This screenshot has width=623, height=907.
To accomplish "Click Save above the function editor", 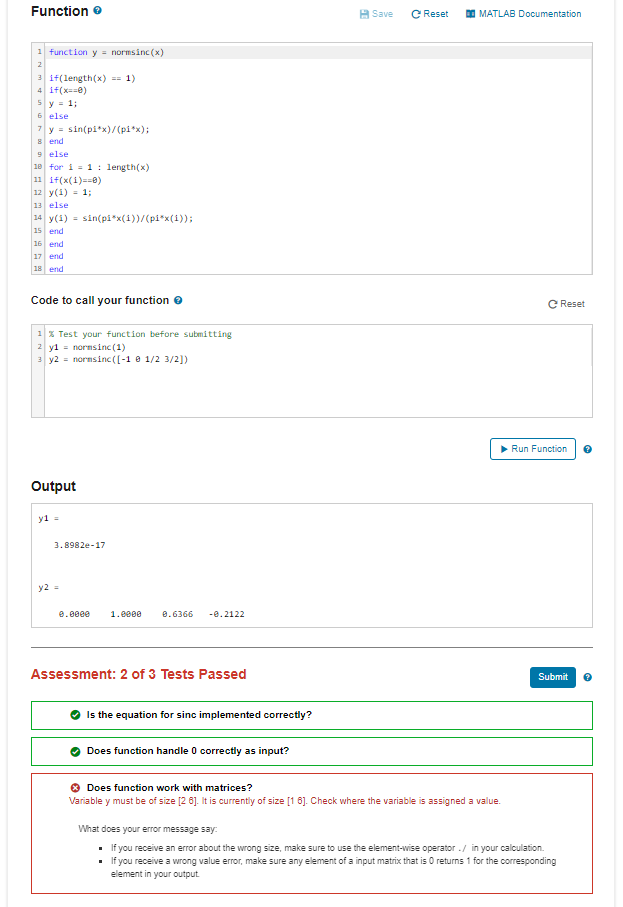I will click(x=376, y=14).
